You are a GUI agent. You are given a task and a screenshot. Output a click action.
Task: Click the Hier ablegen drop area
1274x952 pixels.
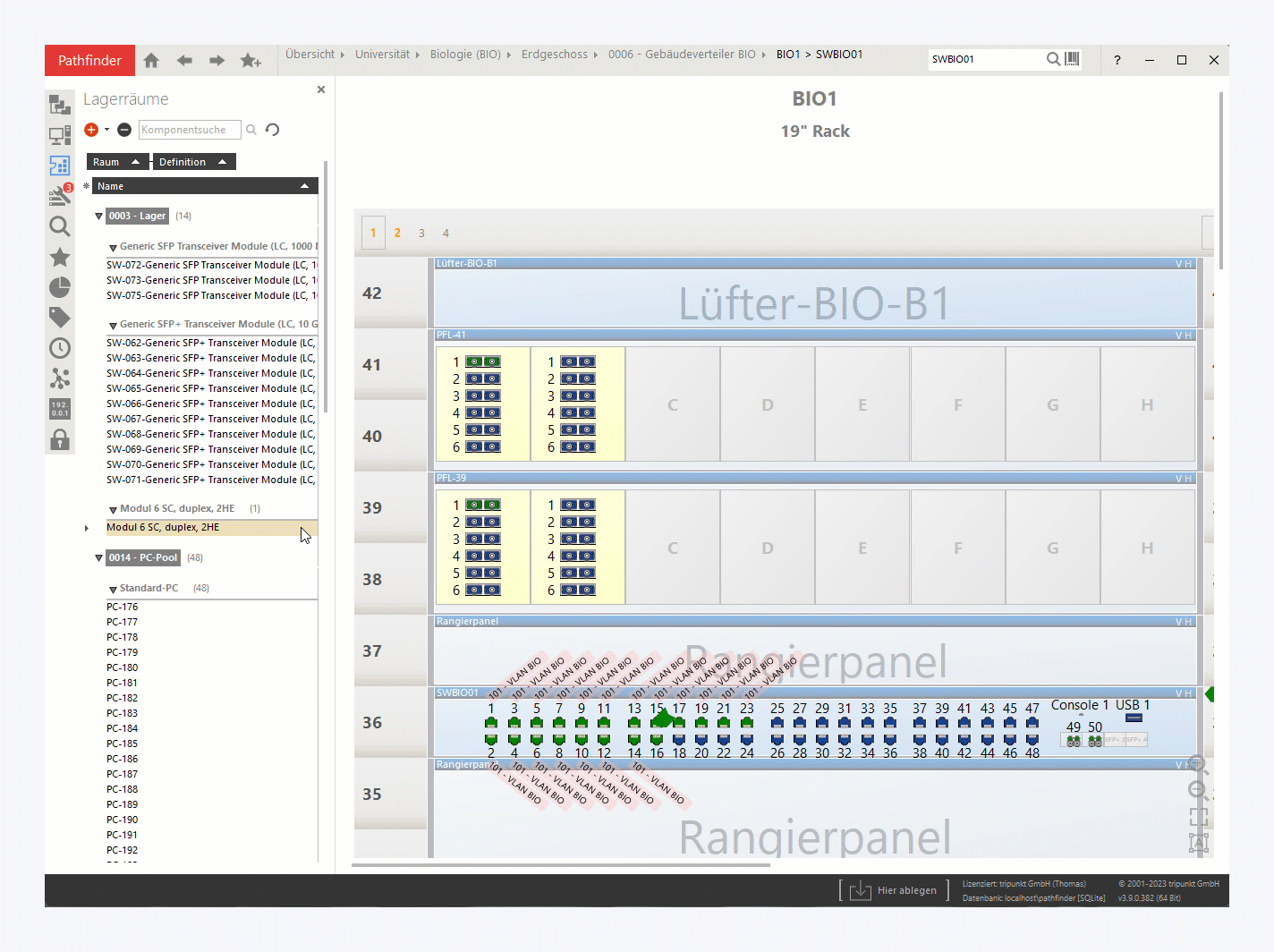pyautogui.click(x=894, y=890)
